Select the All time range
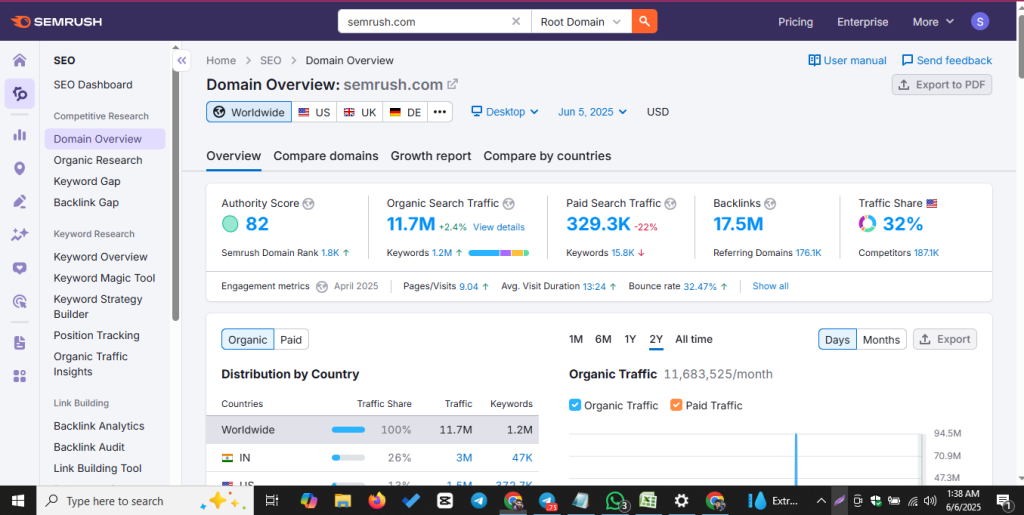The height and width of the screenshot is (515, 1024). [x=694, y=339]
